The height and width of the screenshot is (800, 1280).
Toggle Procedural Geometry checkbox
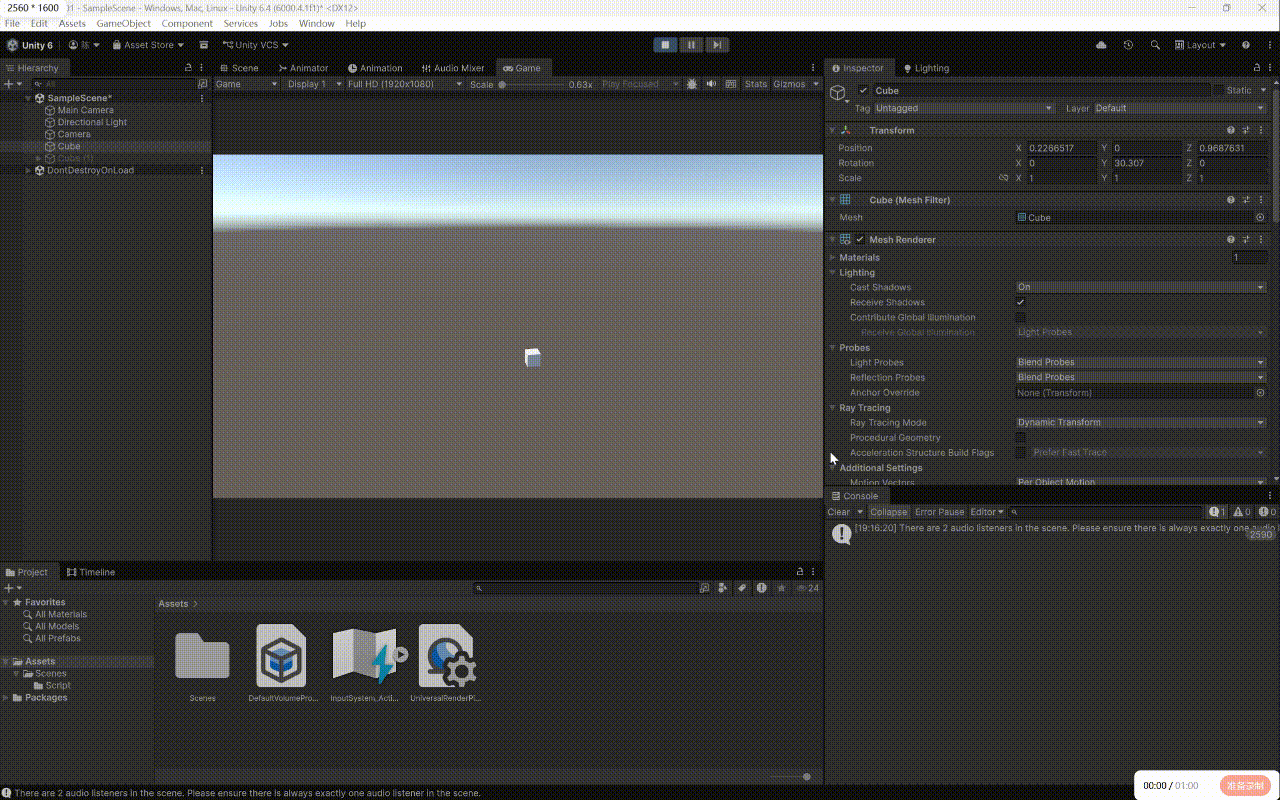click(x=1020, y=437)
